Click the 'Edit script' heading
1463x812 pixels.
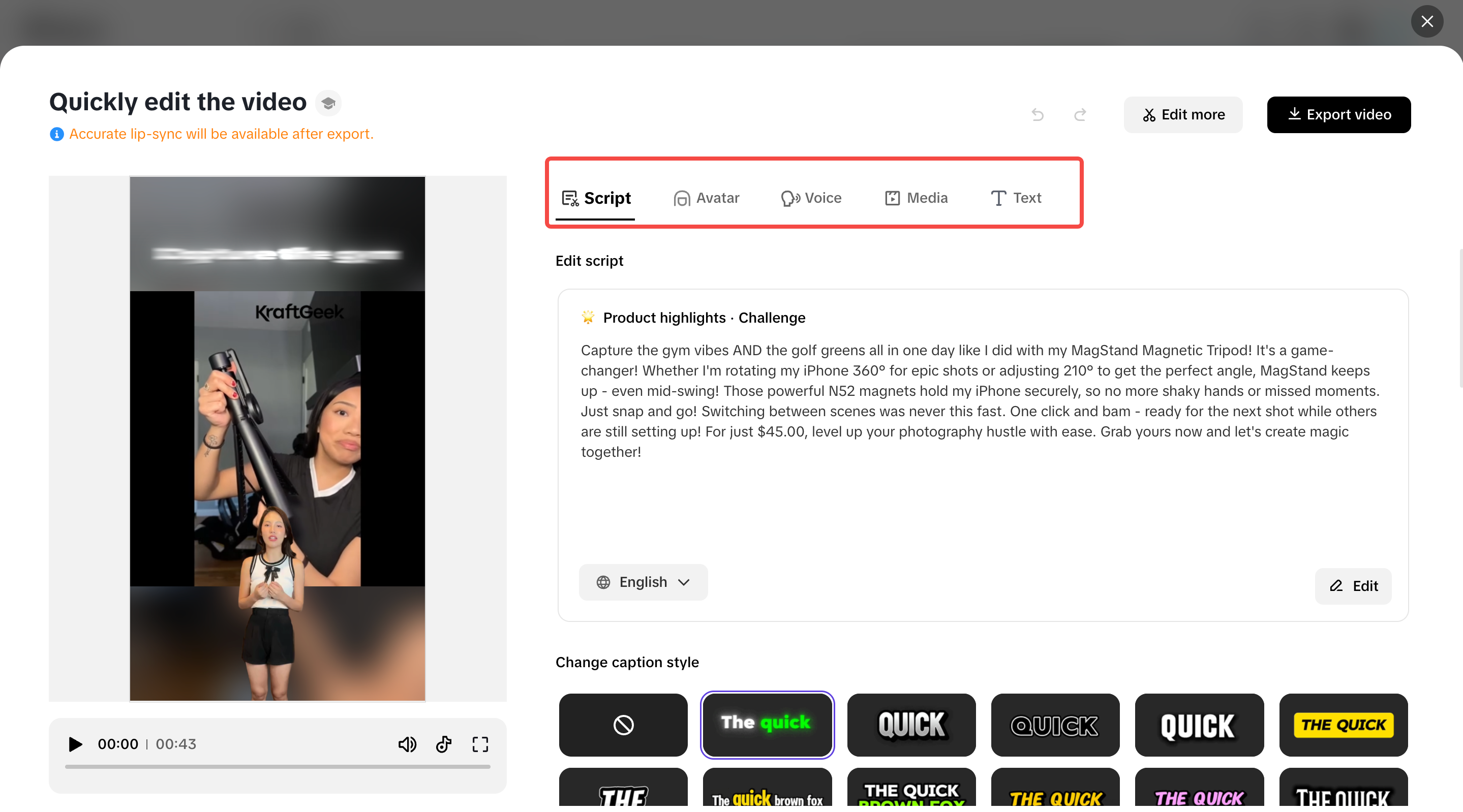coord(589,261)
